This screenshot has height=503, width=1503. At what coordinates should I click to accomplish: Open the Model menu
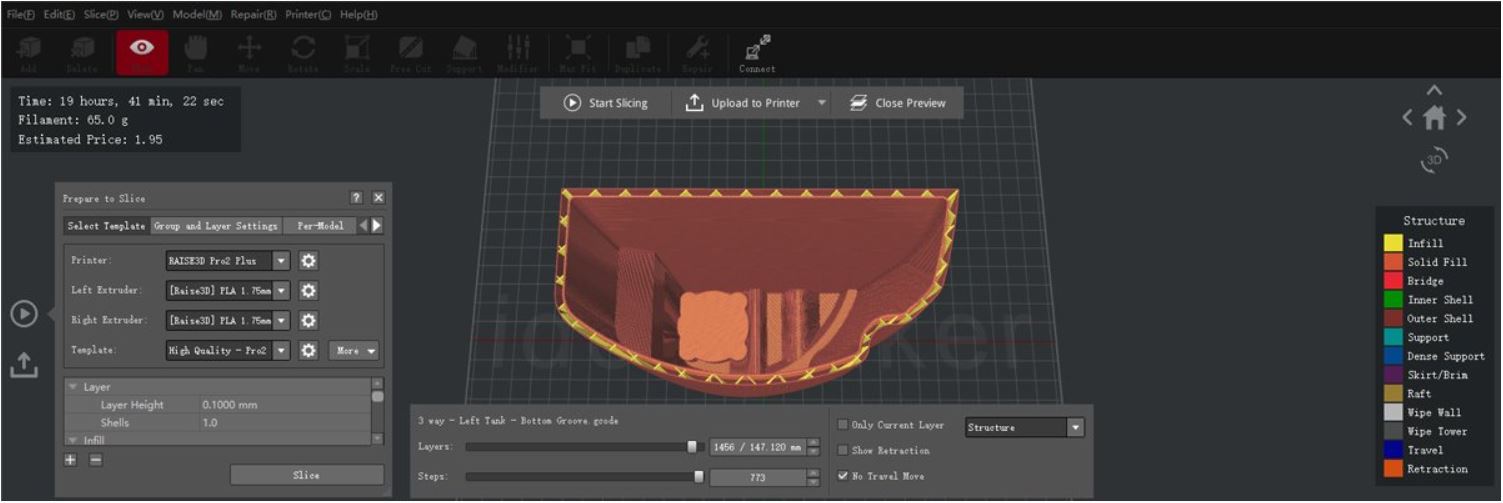tap(198, 15)
